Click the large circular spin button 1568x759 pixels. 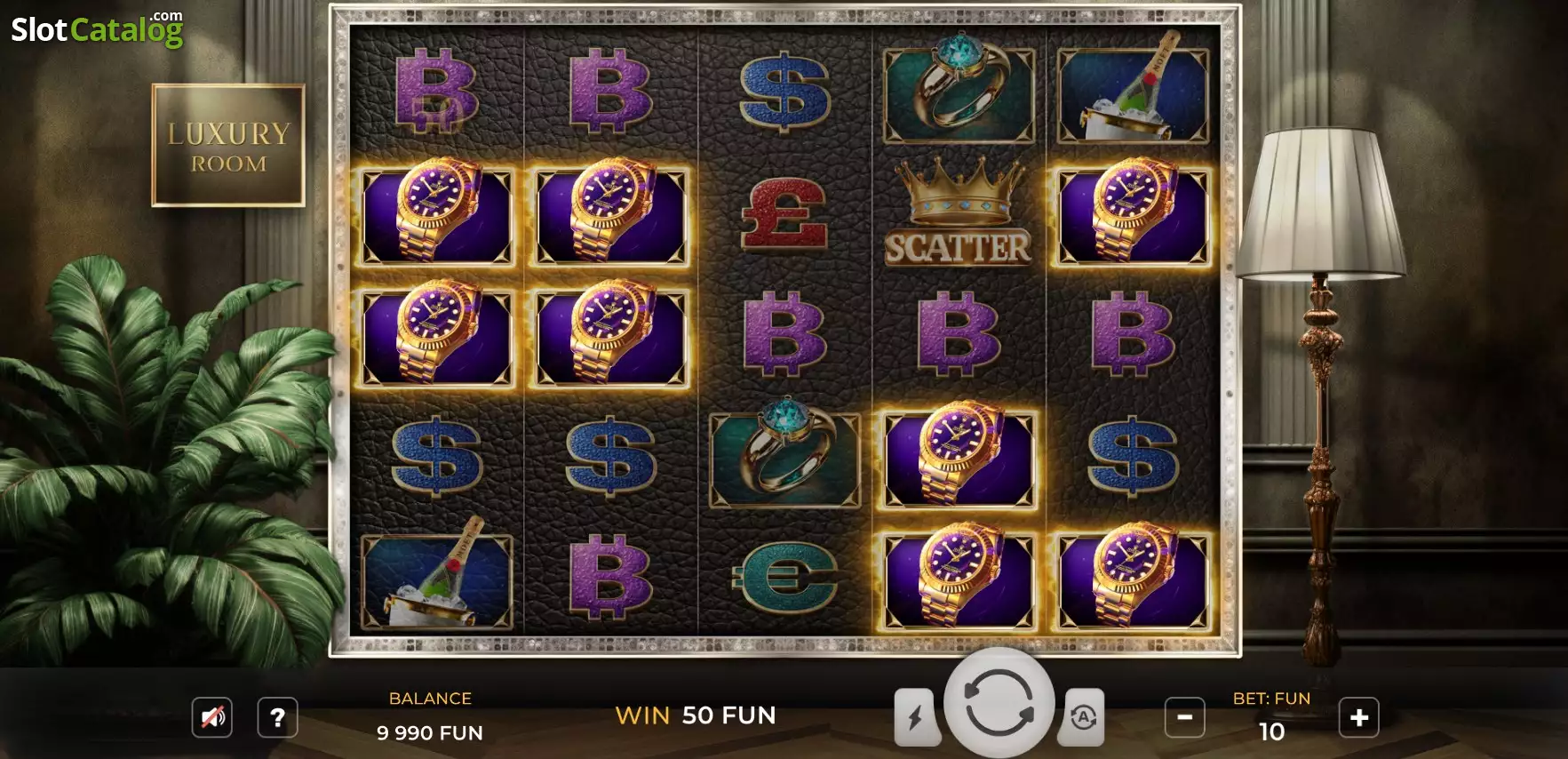click(999, 703)
